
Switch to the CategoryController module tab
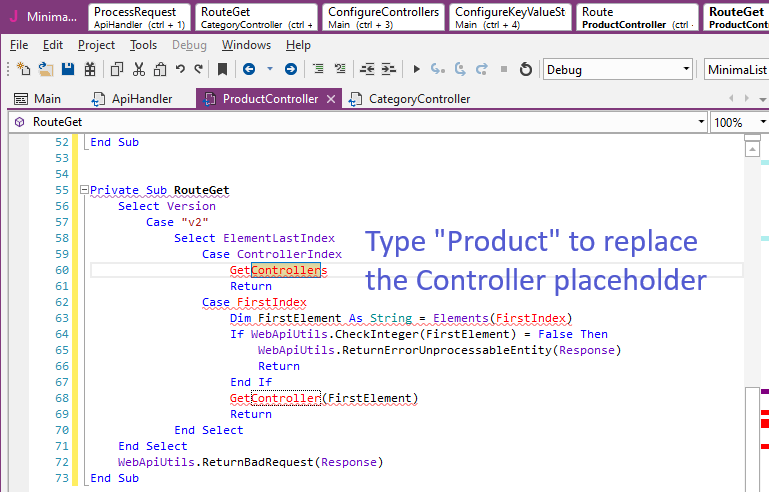click(x=409, y=99)
